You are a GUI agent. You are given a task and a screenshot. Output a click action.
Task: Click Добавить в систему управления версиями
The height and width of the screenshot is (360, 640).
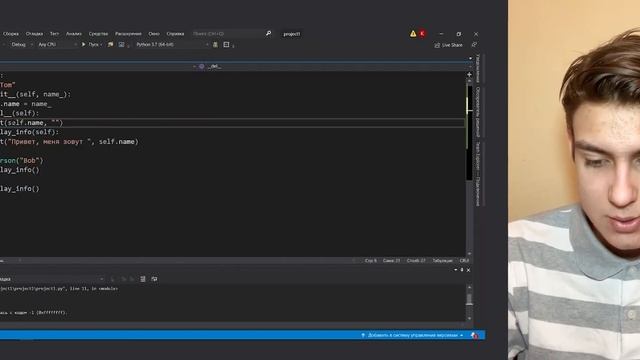413,335
